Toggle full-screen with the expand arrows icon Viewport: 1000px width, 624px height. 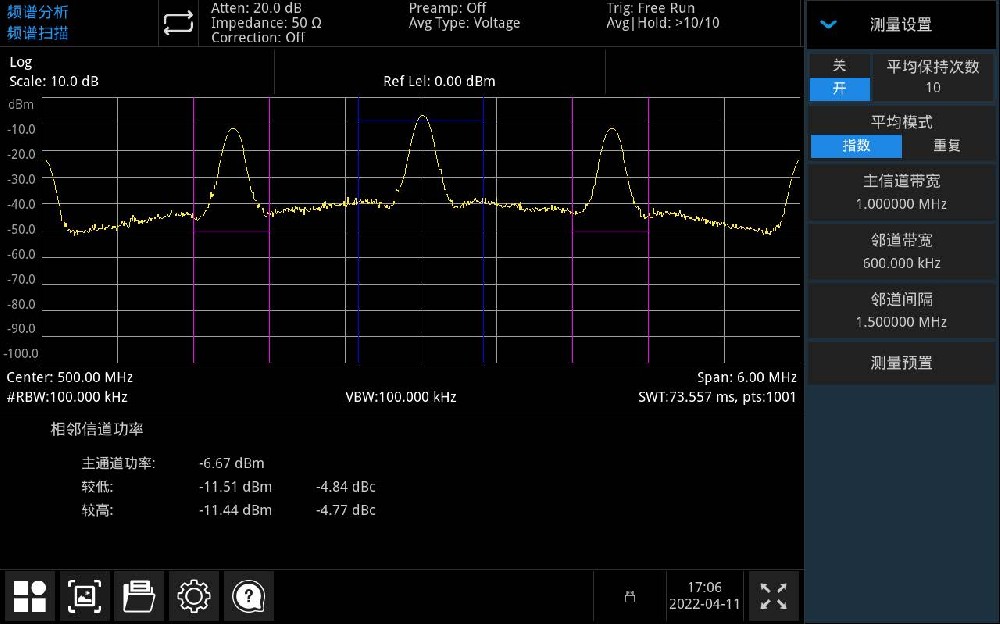(773, 597)
